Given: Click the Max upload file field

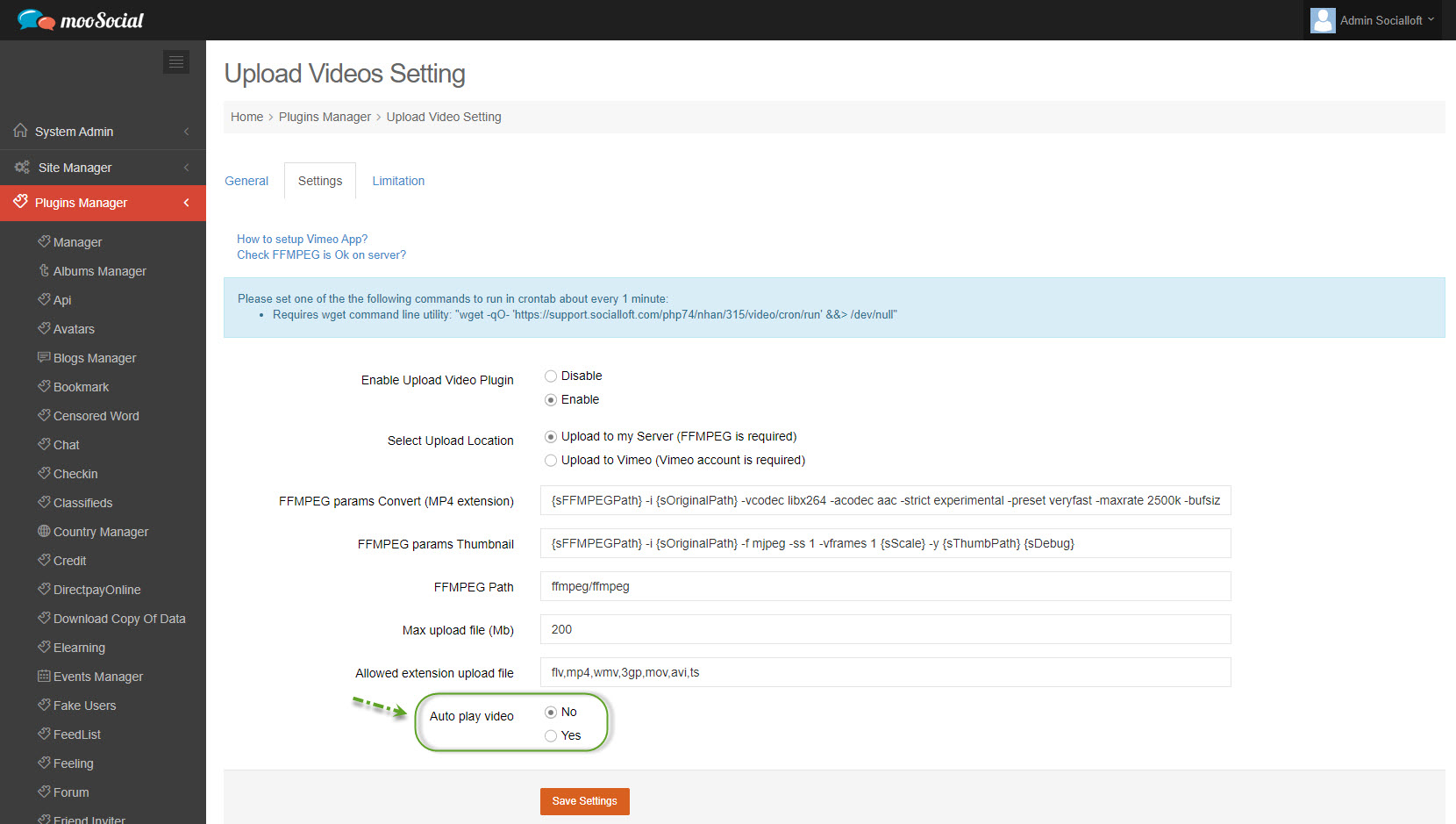Looking at the screenshot, I should [886, 629].
